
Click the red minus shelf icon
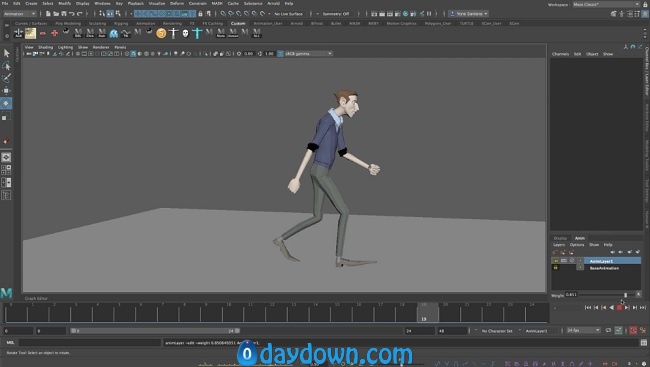click(x=43, y=33)
